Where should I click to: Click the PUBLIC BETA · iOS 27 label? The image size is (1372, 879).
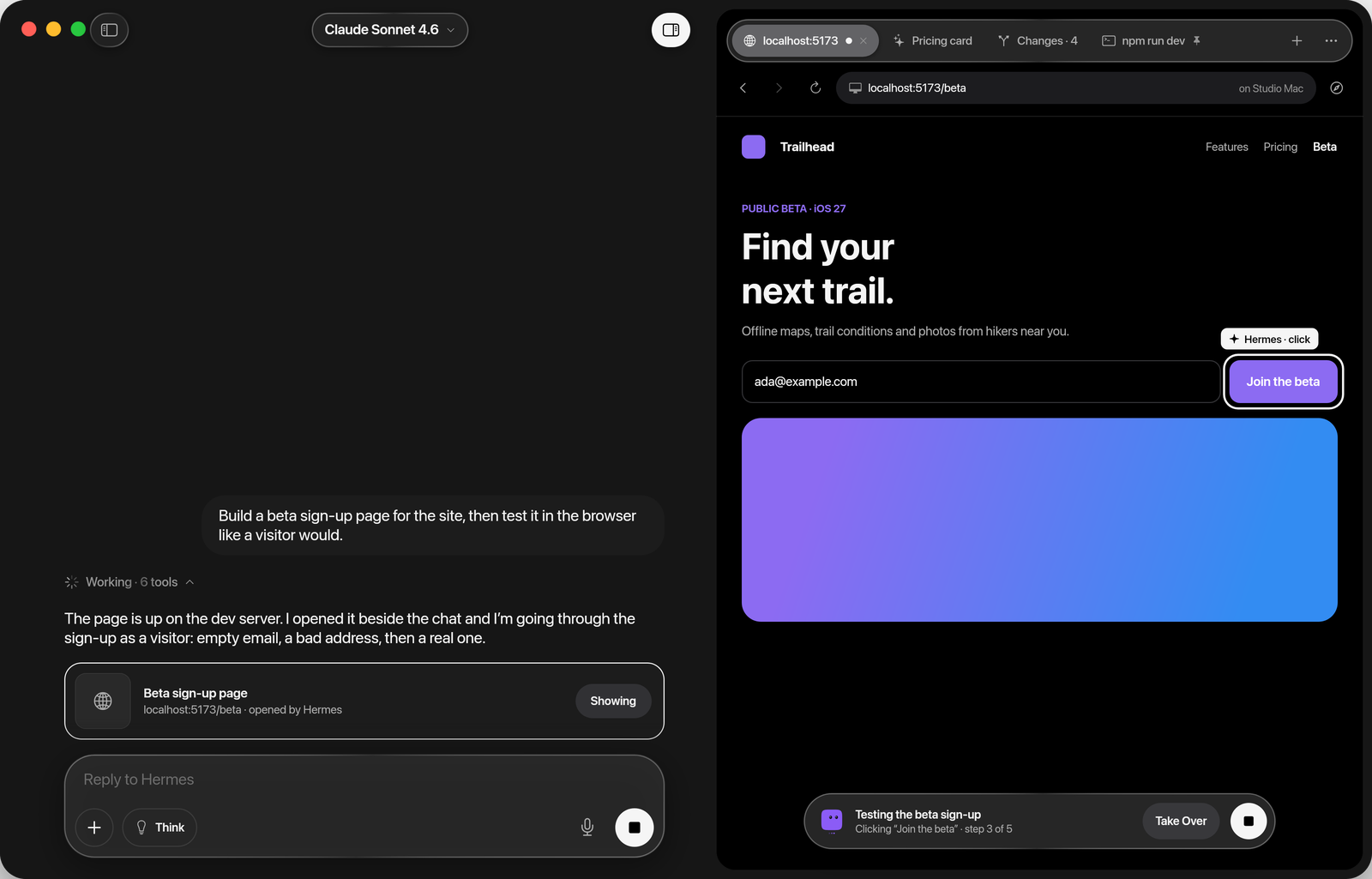793,208
